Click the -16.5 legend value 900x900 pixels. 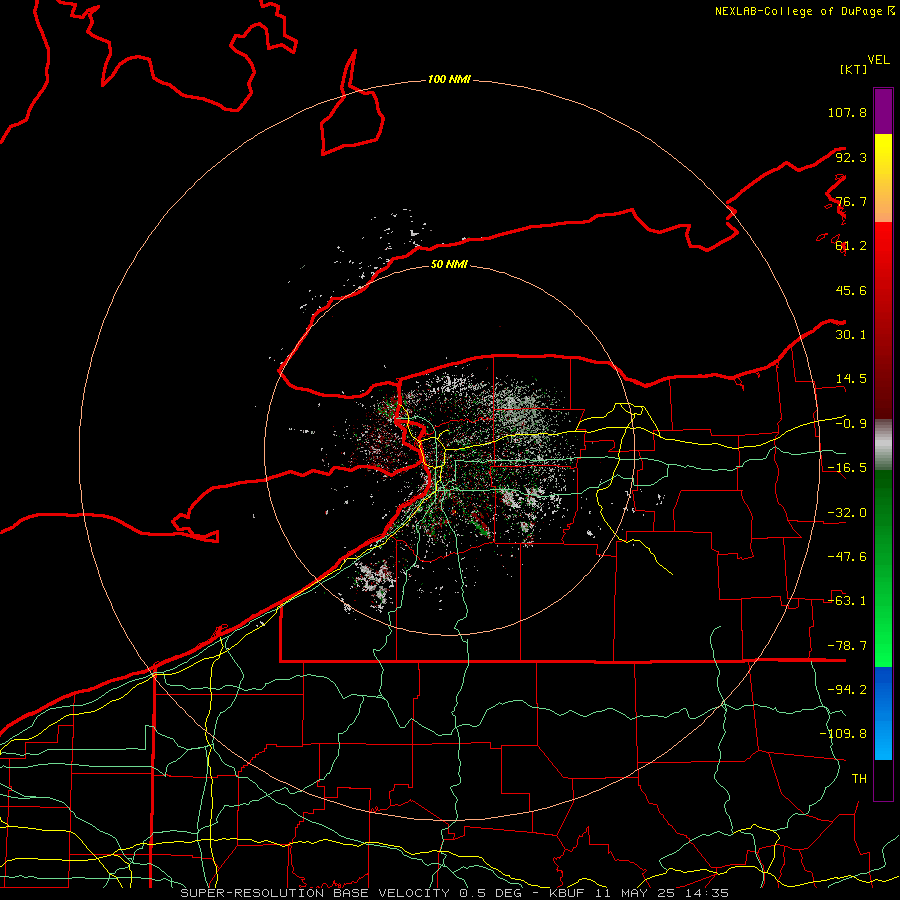point(847,468)
